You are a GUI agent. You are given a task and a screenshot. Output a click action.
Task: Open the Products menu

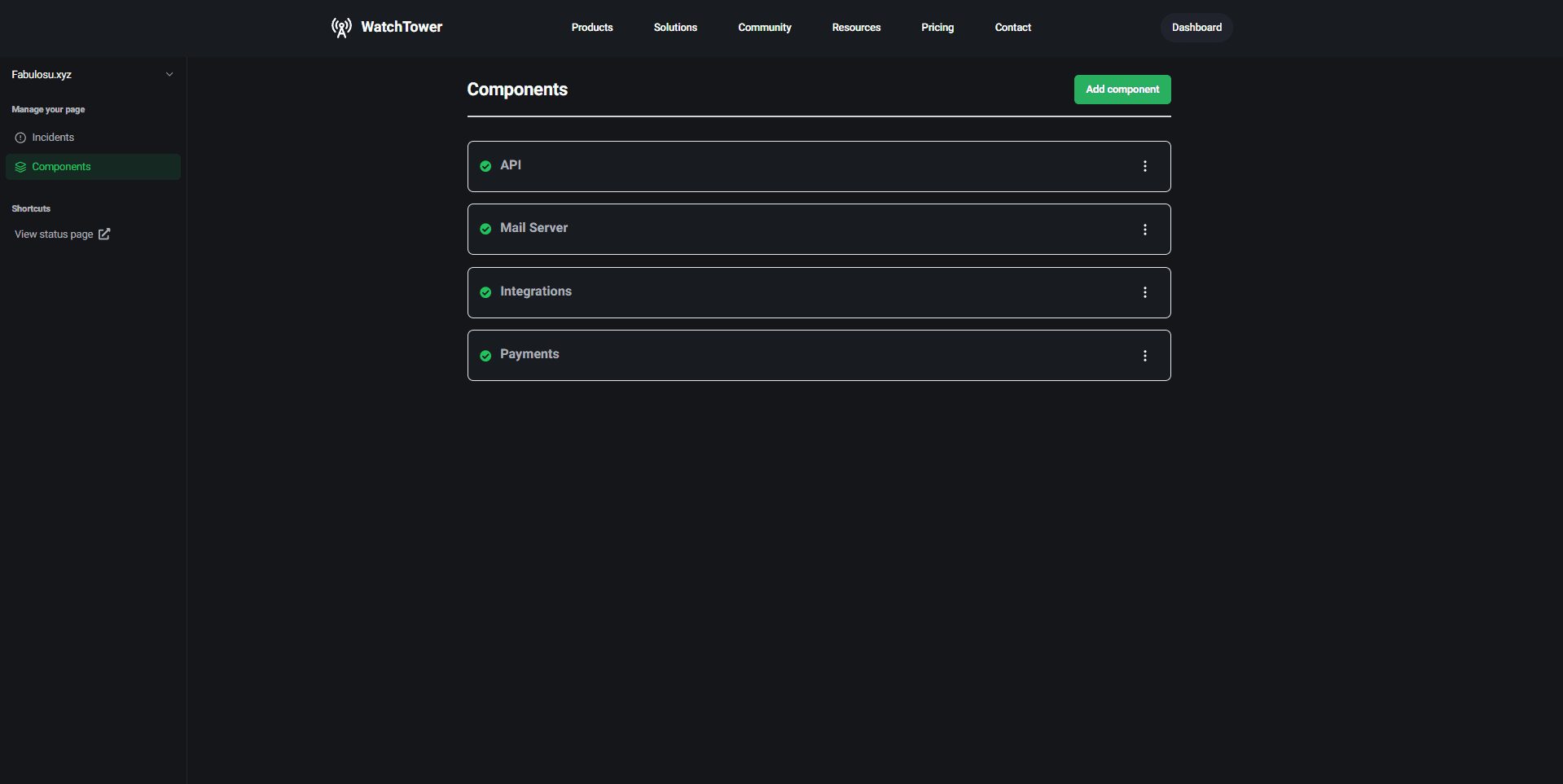(x=591, y=27)
